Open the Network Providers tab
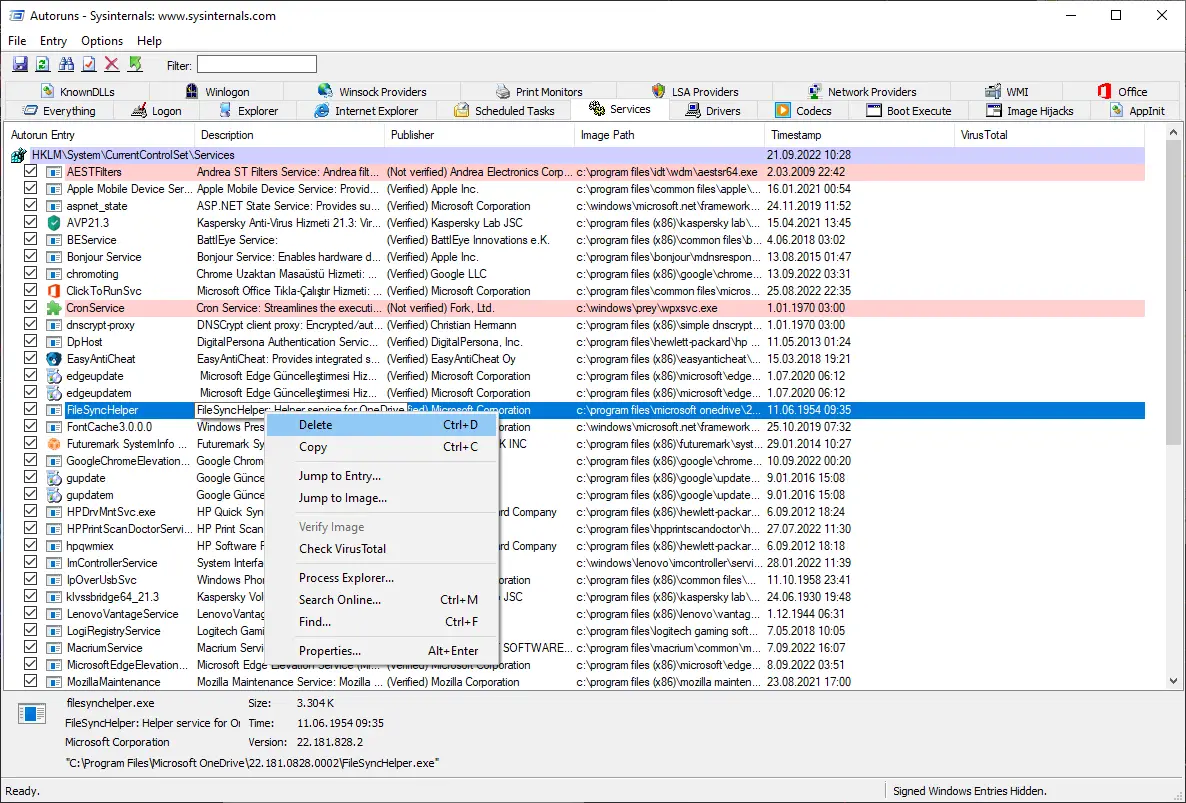This screenshot has width=1186, height=803. [x=862, y=91]
